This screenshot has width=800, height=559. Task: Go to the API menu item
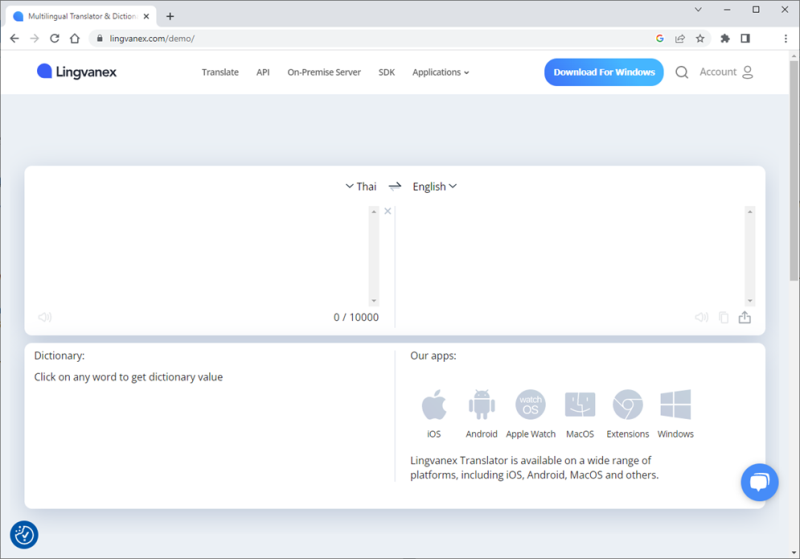pyautogui.click(x=263, y=72)
